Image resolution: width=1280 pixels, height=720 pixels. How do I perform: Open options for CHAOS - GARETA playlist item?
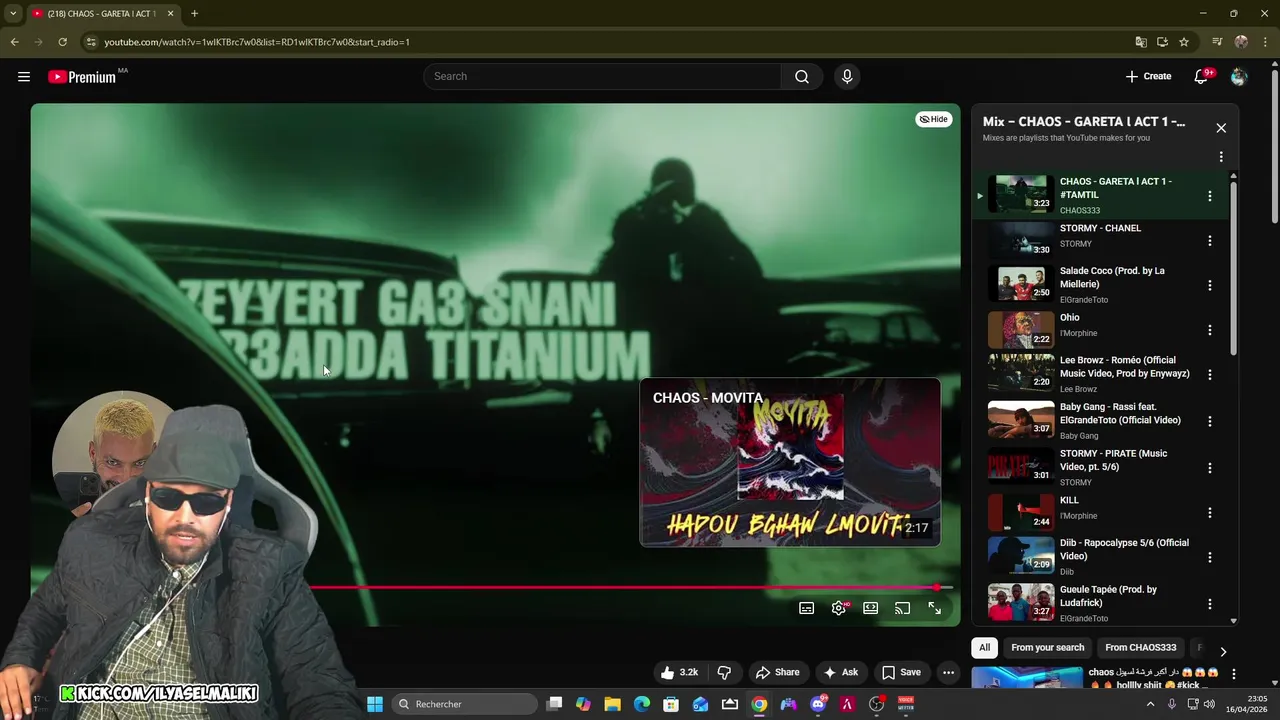(x=1210, y=196)
